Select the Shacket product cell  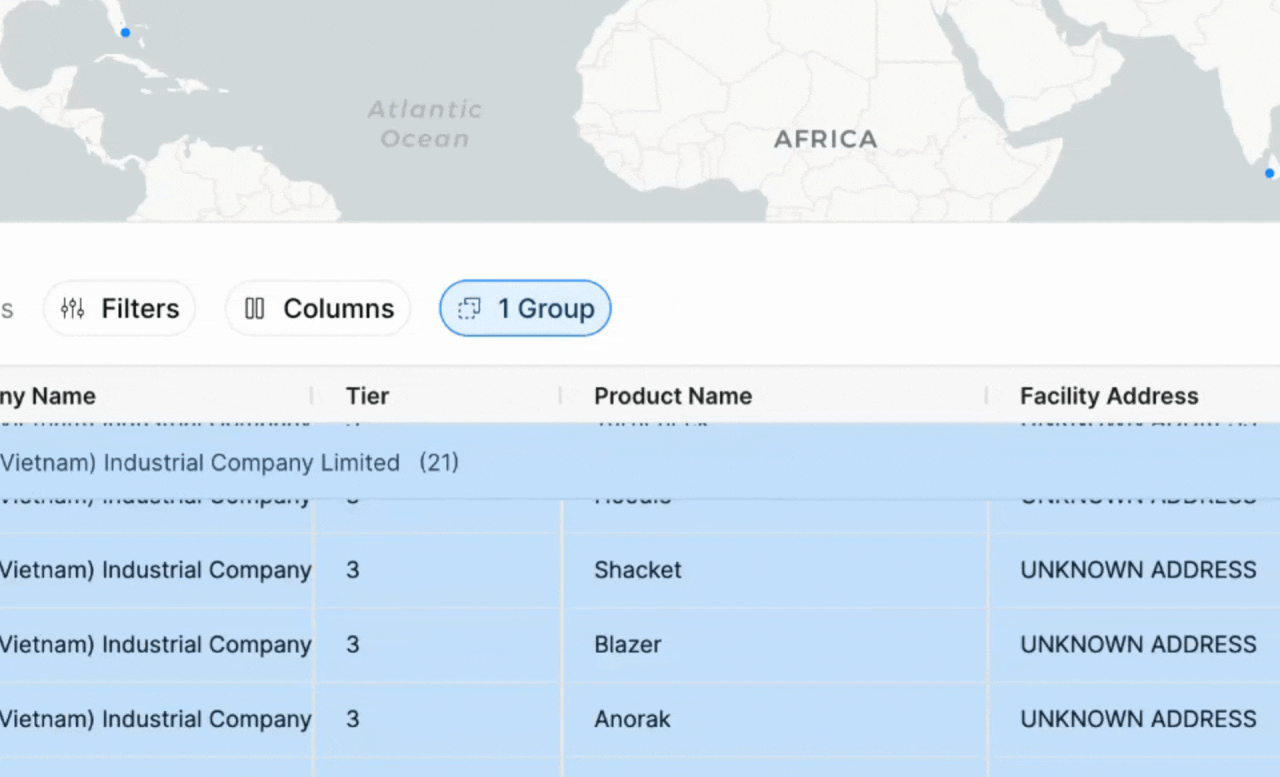tap(637, 570)
